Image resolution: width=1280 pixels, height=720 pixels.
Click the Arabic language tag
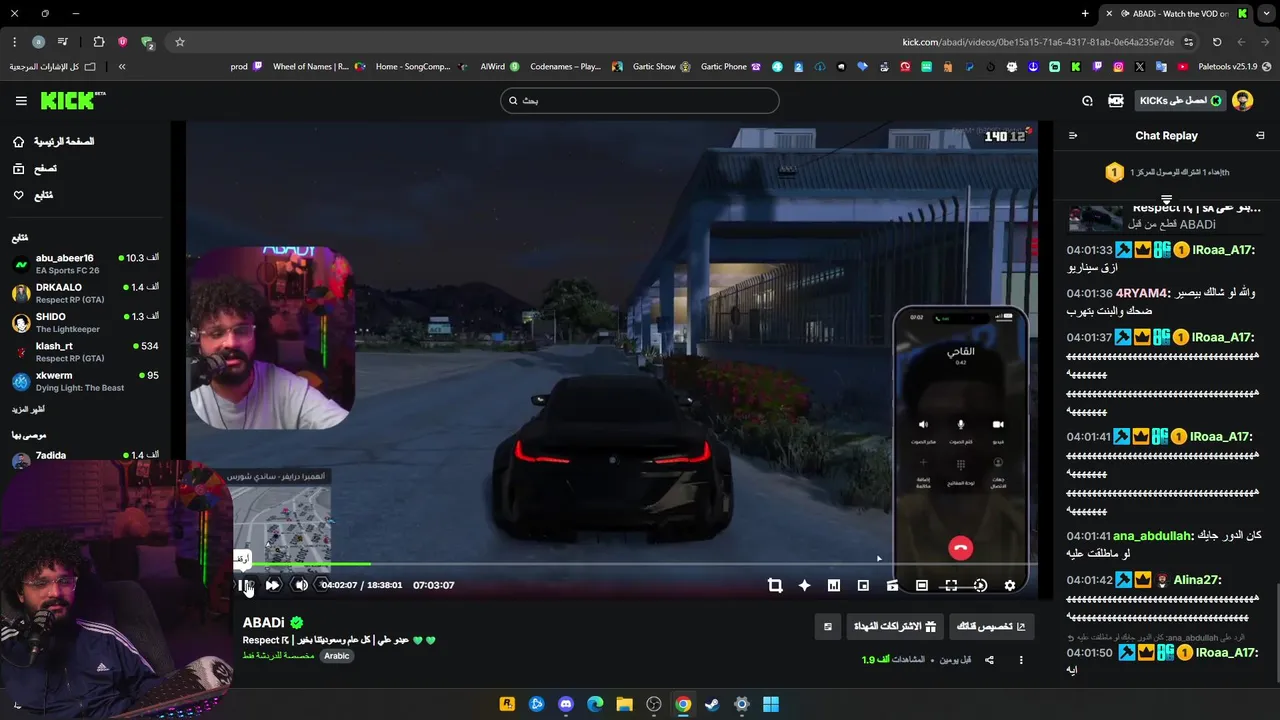coord(337,656)
